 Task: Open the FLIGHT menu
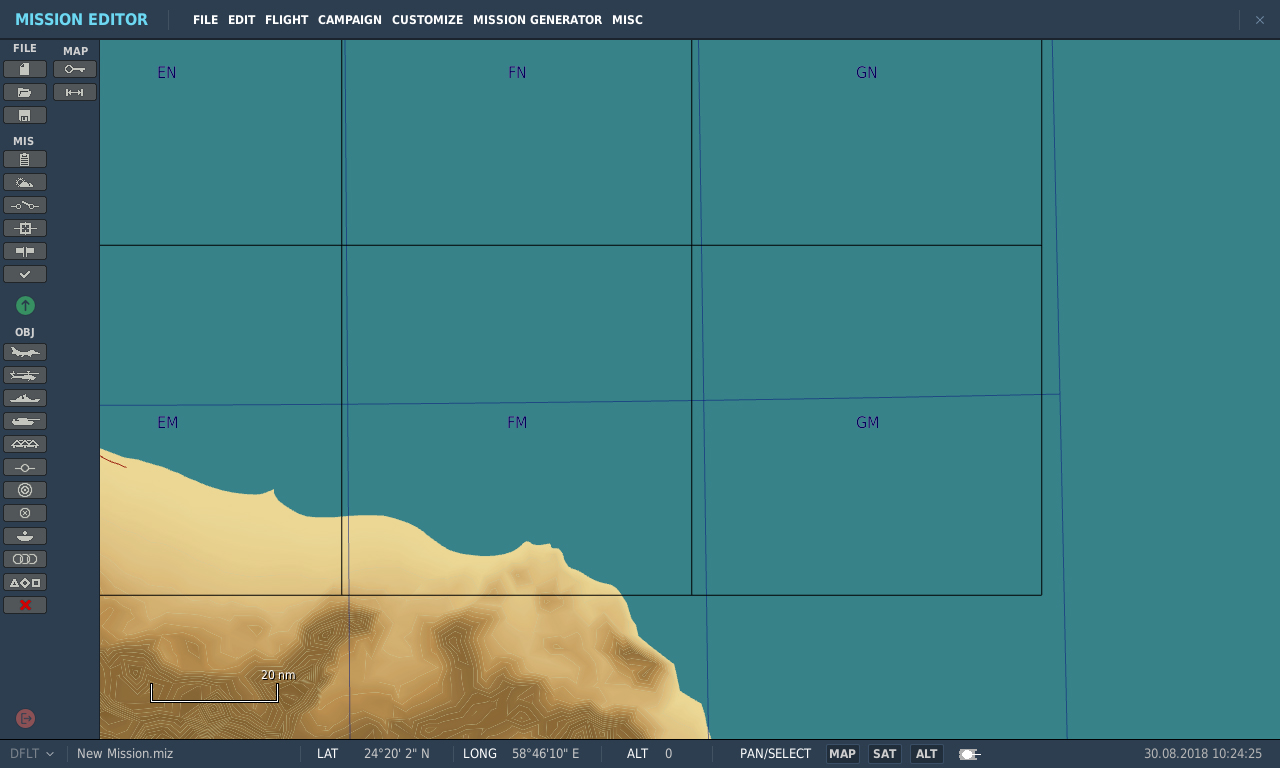tap(287, 20)
